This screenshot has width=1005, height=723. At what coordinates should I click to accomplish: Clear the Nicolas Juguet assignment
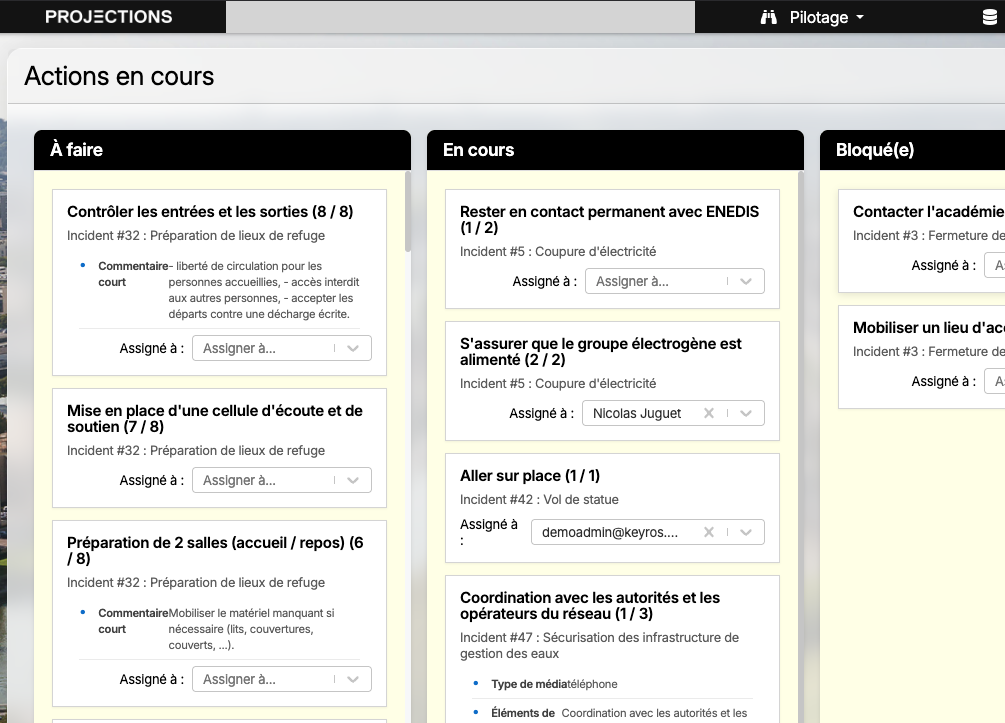click(709, 413)
